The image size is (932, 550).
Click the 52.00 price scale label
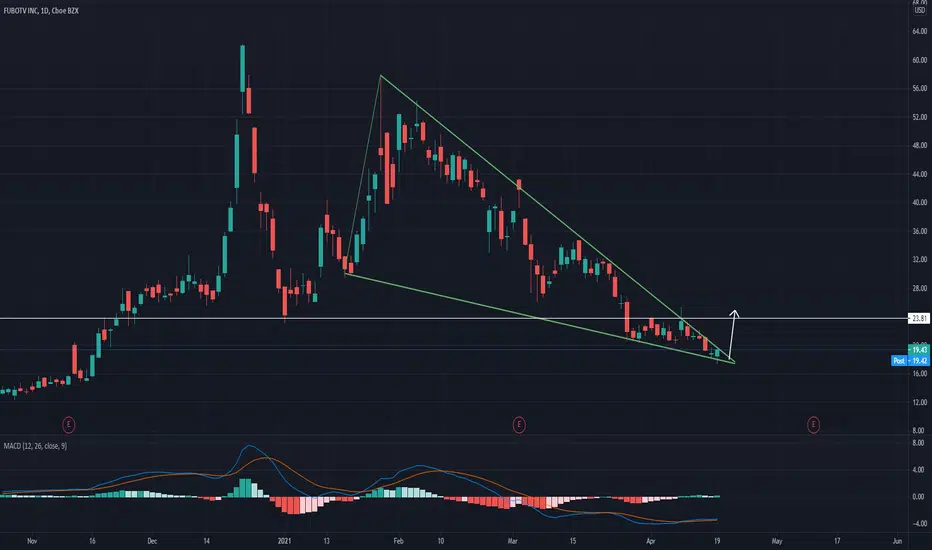pos(920,117)
